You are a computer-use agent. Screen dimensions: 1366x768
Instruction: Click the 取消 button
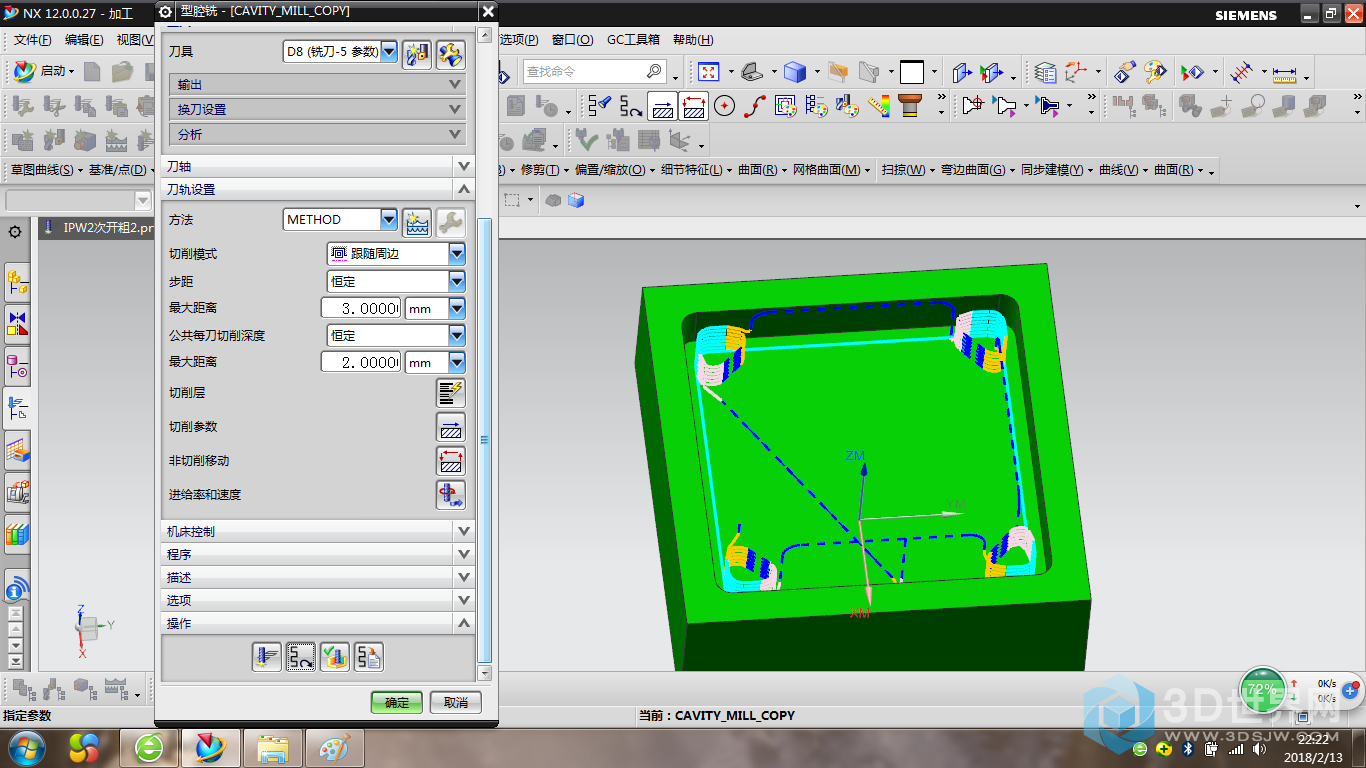pos(456,702)
